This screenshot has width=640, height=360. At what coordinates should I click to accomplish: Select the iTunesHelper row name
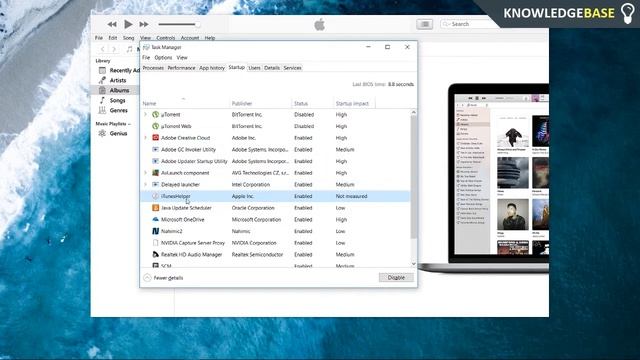pos(176,196)
